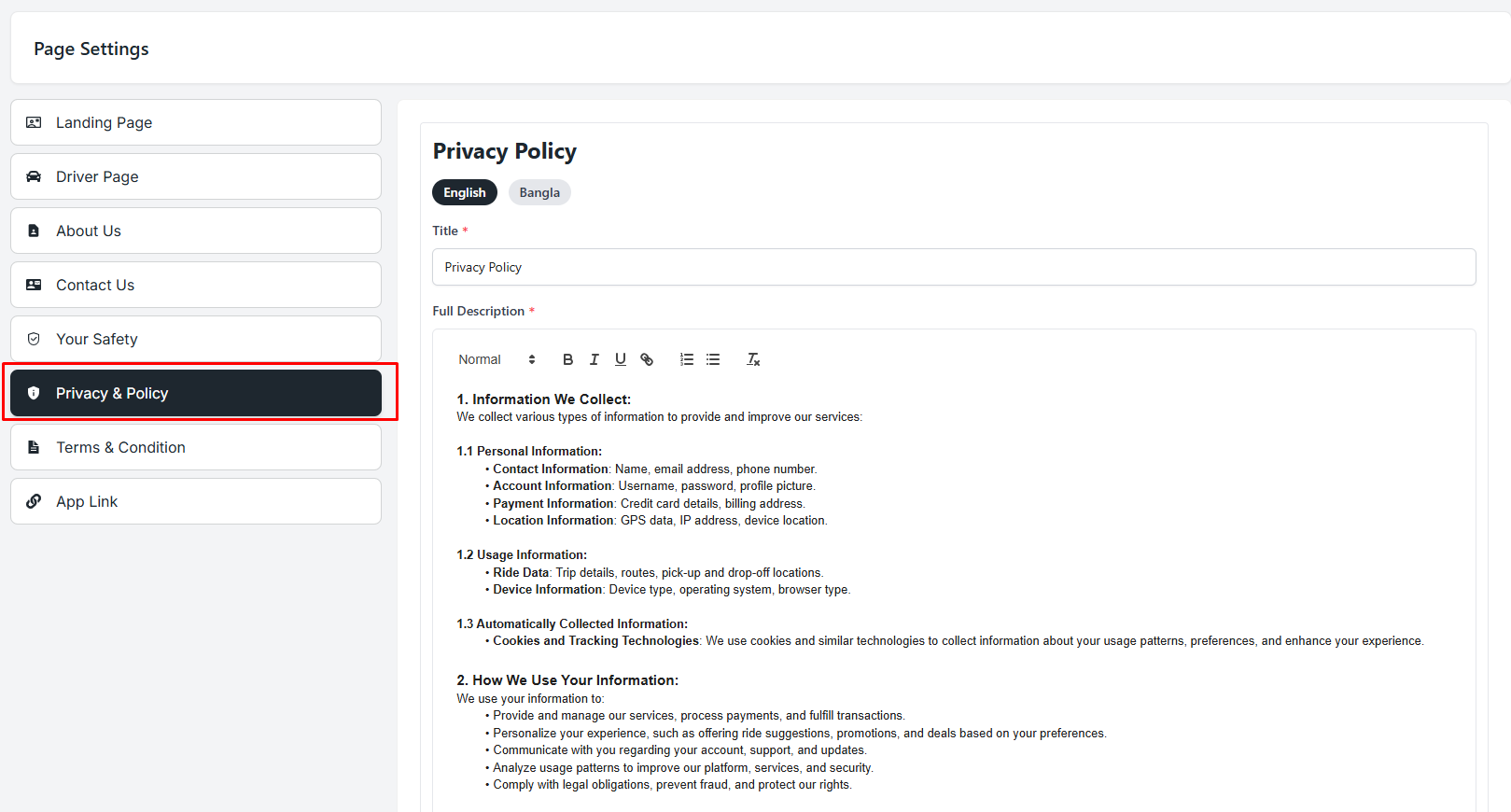Image resolution: width=1511 pixels, height=812 pixels.
Task: Select Privacy & Policy menu item
Action: click(196, 393)
